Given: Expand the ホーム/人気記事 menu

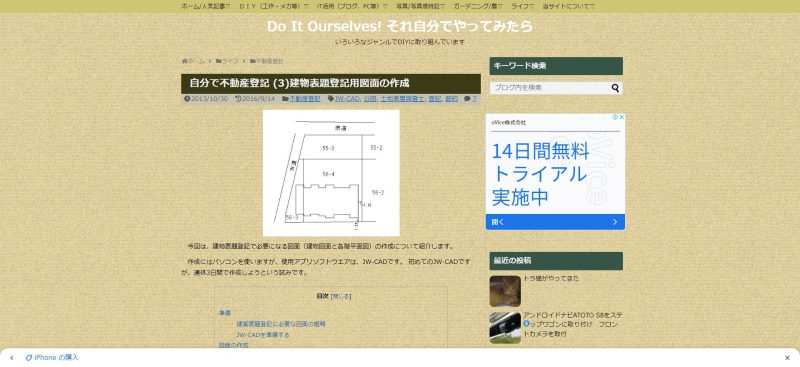Looking at the screenshot, I should click(x=206, y=6).
